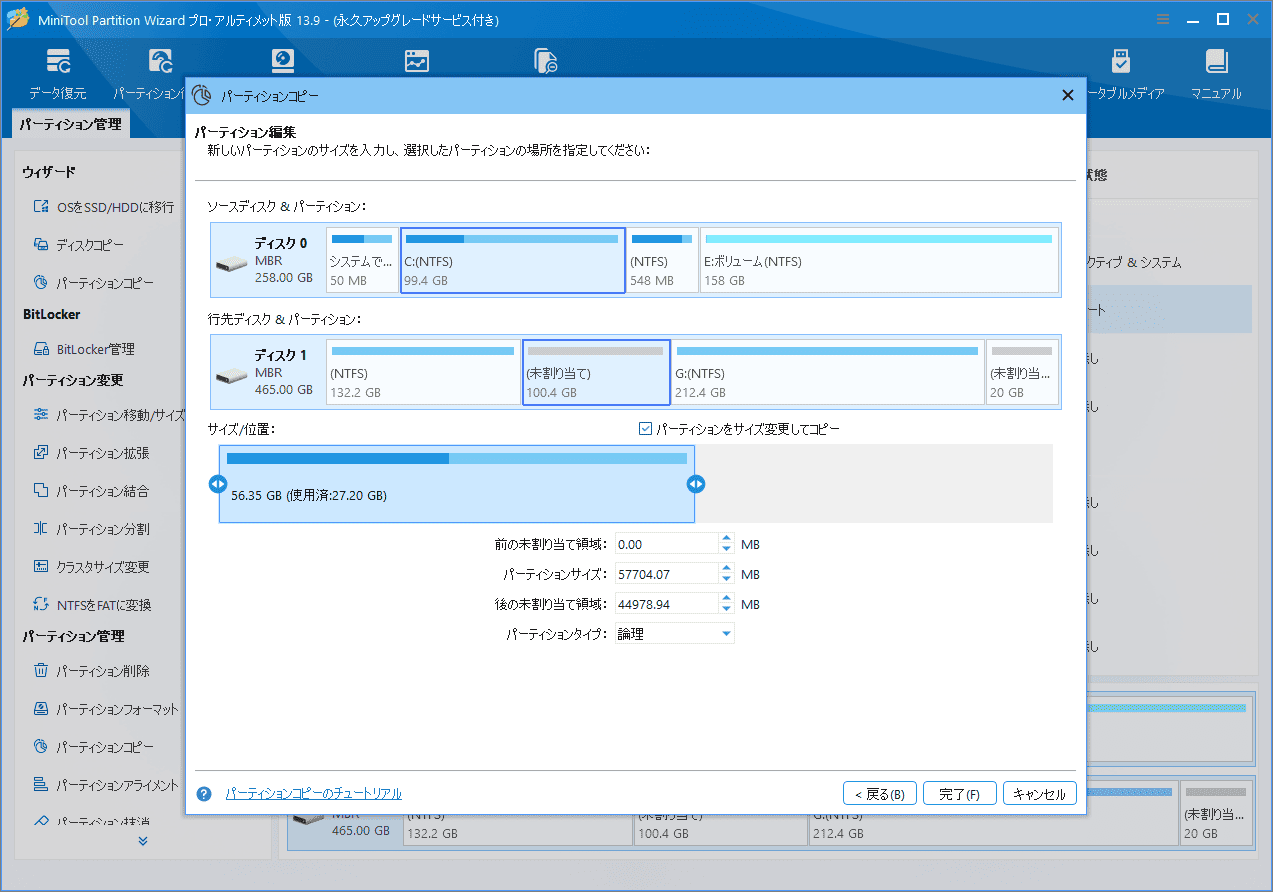Image resolution: width=1273 pixels, height=892 pixels.
Task: Click the left resize handle of partition bar
Action: [x=217, y=484]
